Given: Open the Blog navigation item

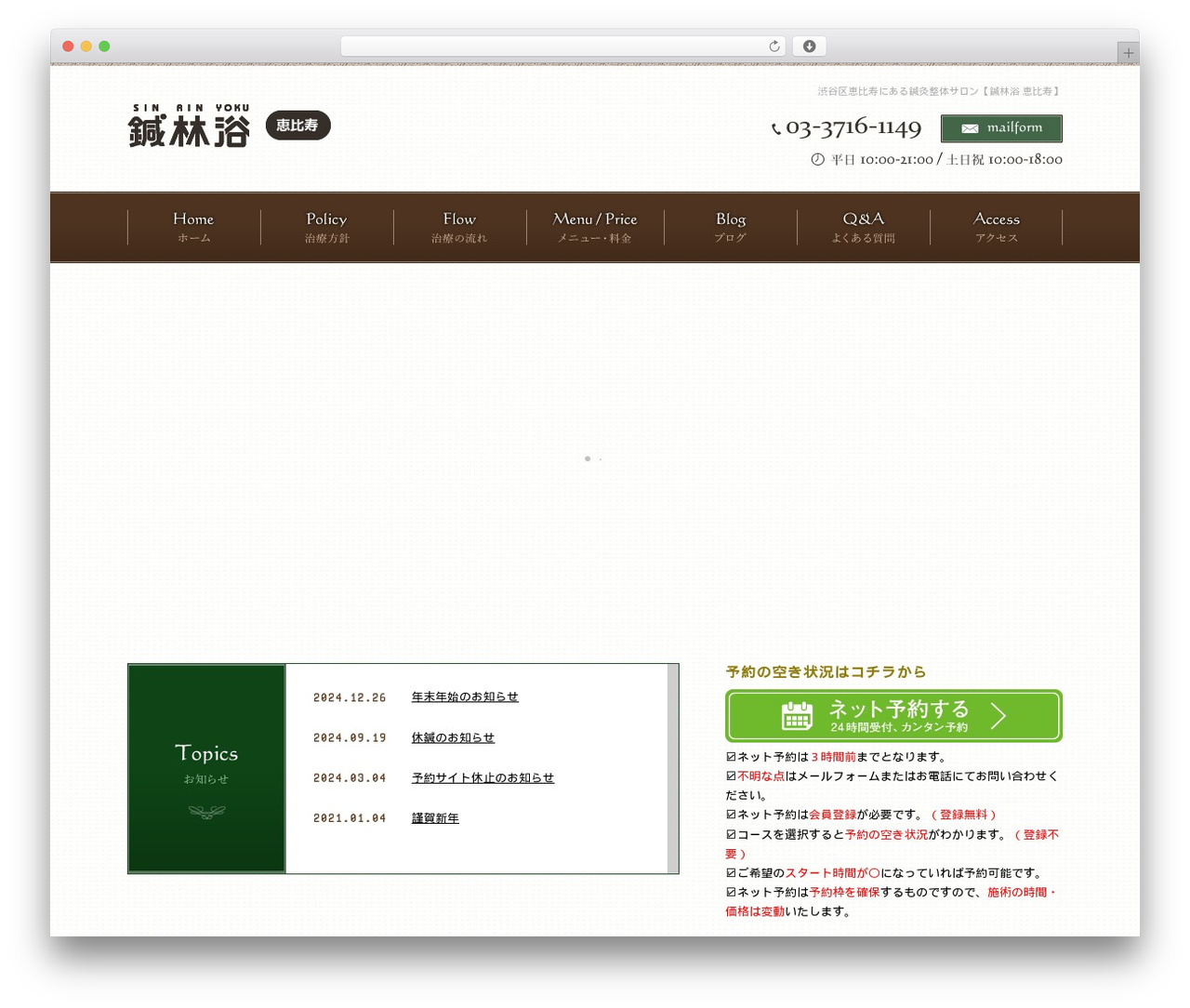Looking at the screenshot, I should [x=731, y=227].
